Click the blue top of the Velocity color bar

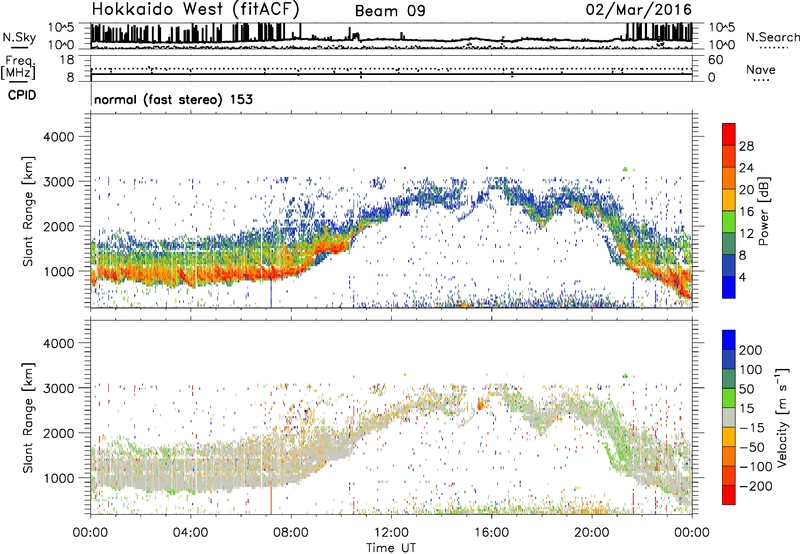[x=729, y=340]
